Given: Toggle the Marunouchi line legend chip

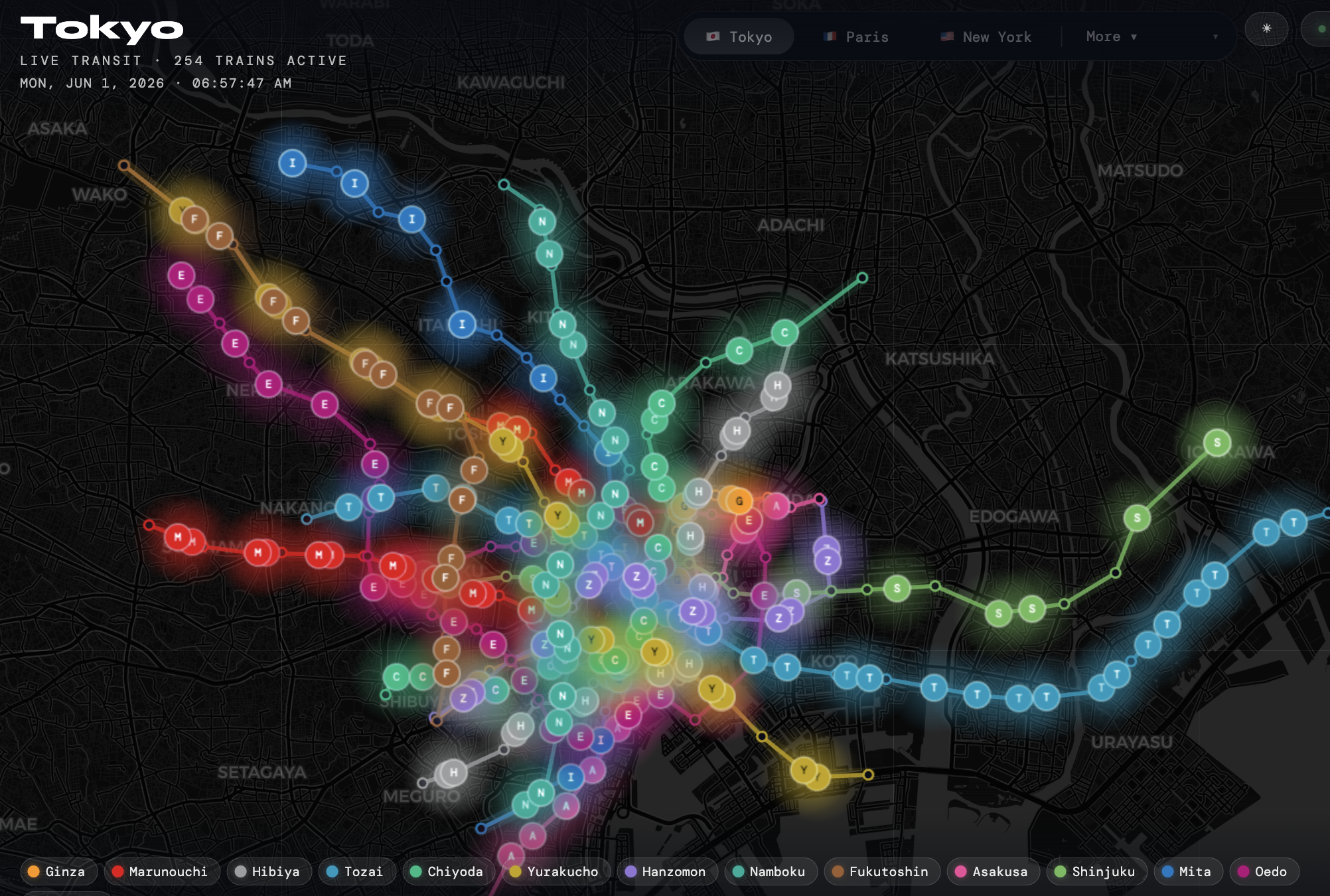Looking at the screenshot, I should pyautogui.click(x=161, y=871).
